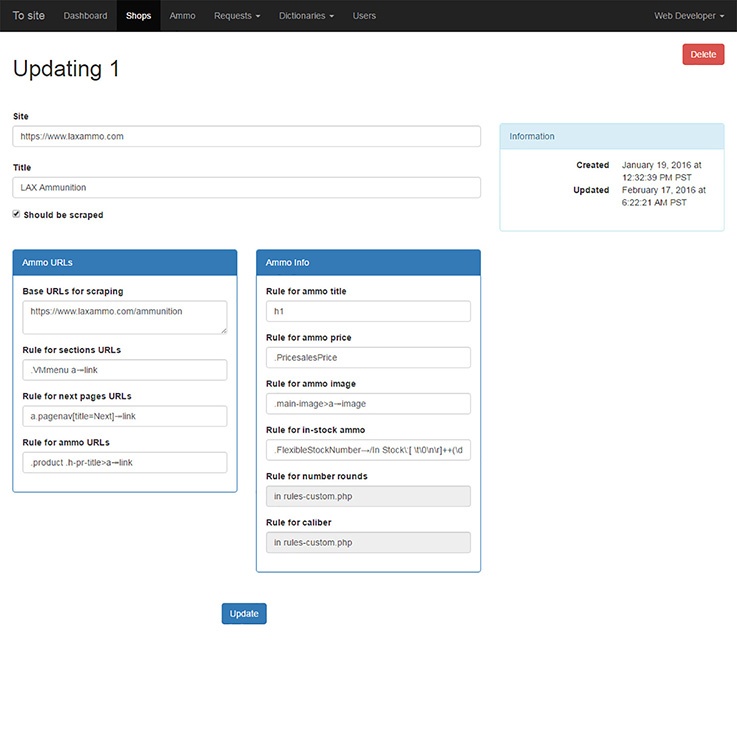Navigate to the Users page
737x737 pixels.
[364, 16]
